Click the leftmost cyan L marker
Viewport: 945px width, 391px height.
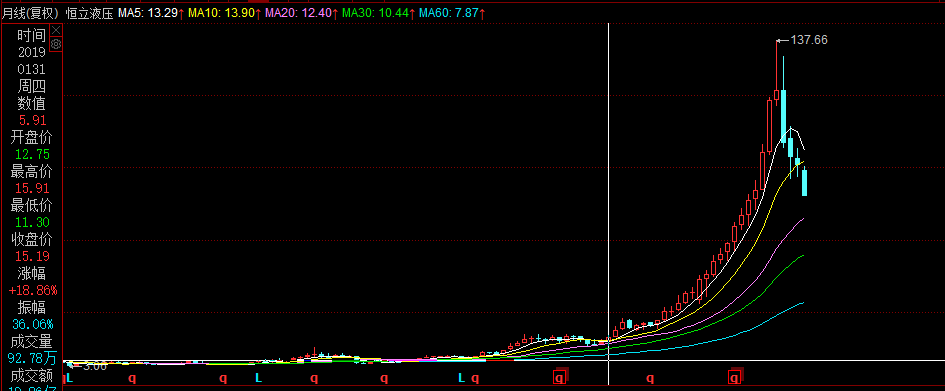pos(69,378)
